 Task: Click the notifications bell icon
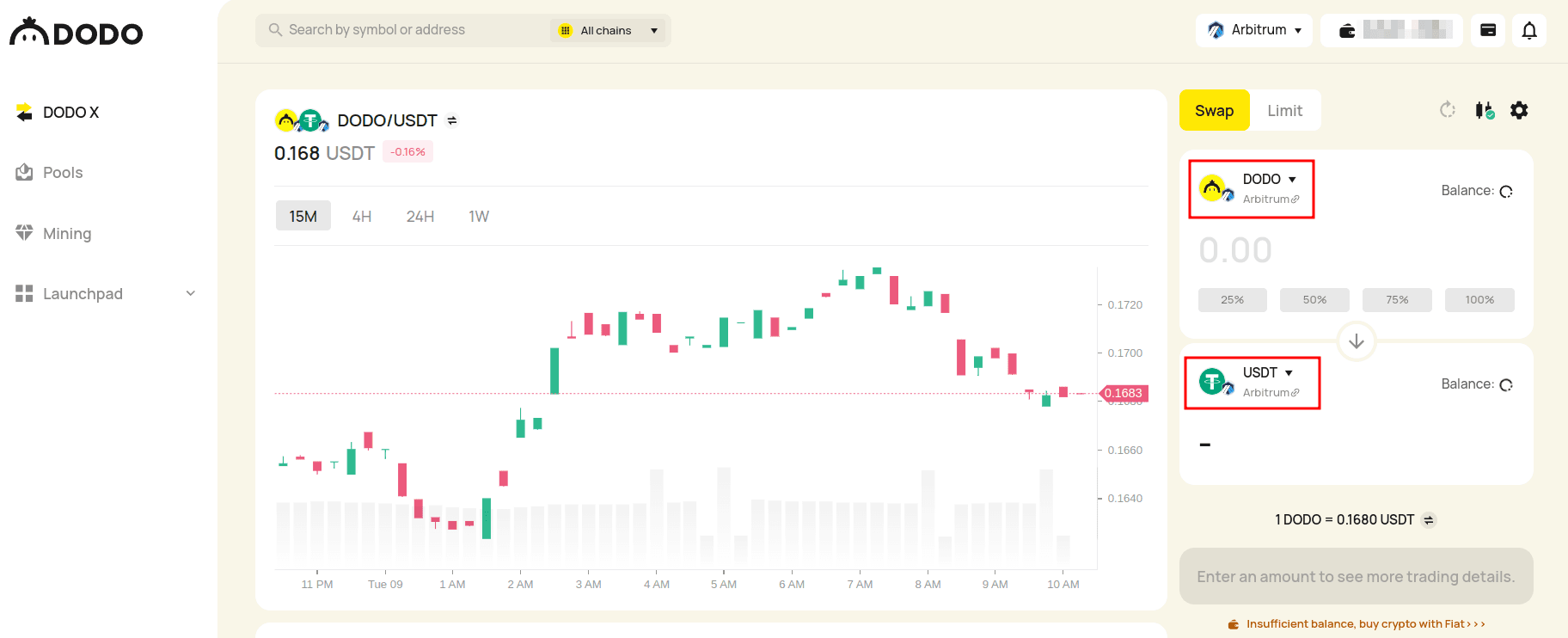click(x=1529, y=31)
